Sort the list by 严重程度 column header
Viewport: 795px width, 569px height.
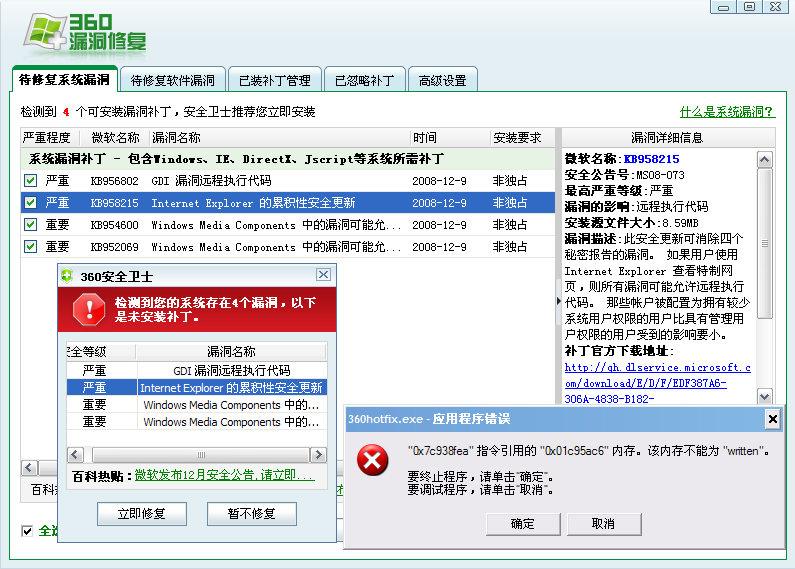click(47, 137)
